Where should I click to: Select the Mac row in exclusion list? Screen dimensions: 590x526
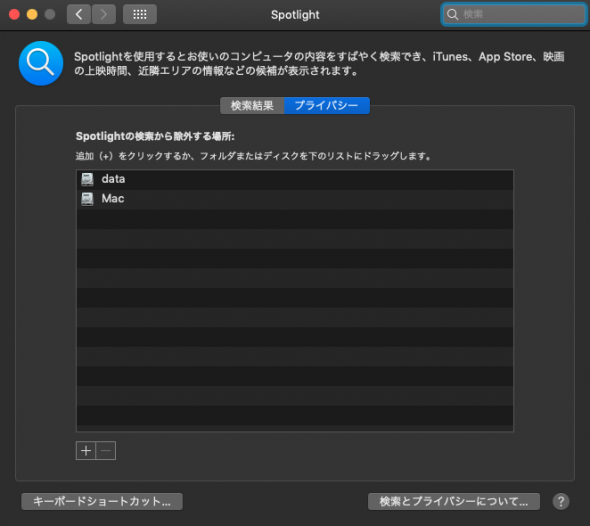pyautogui.click(x=295, y=199)
